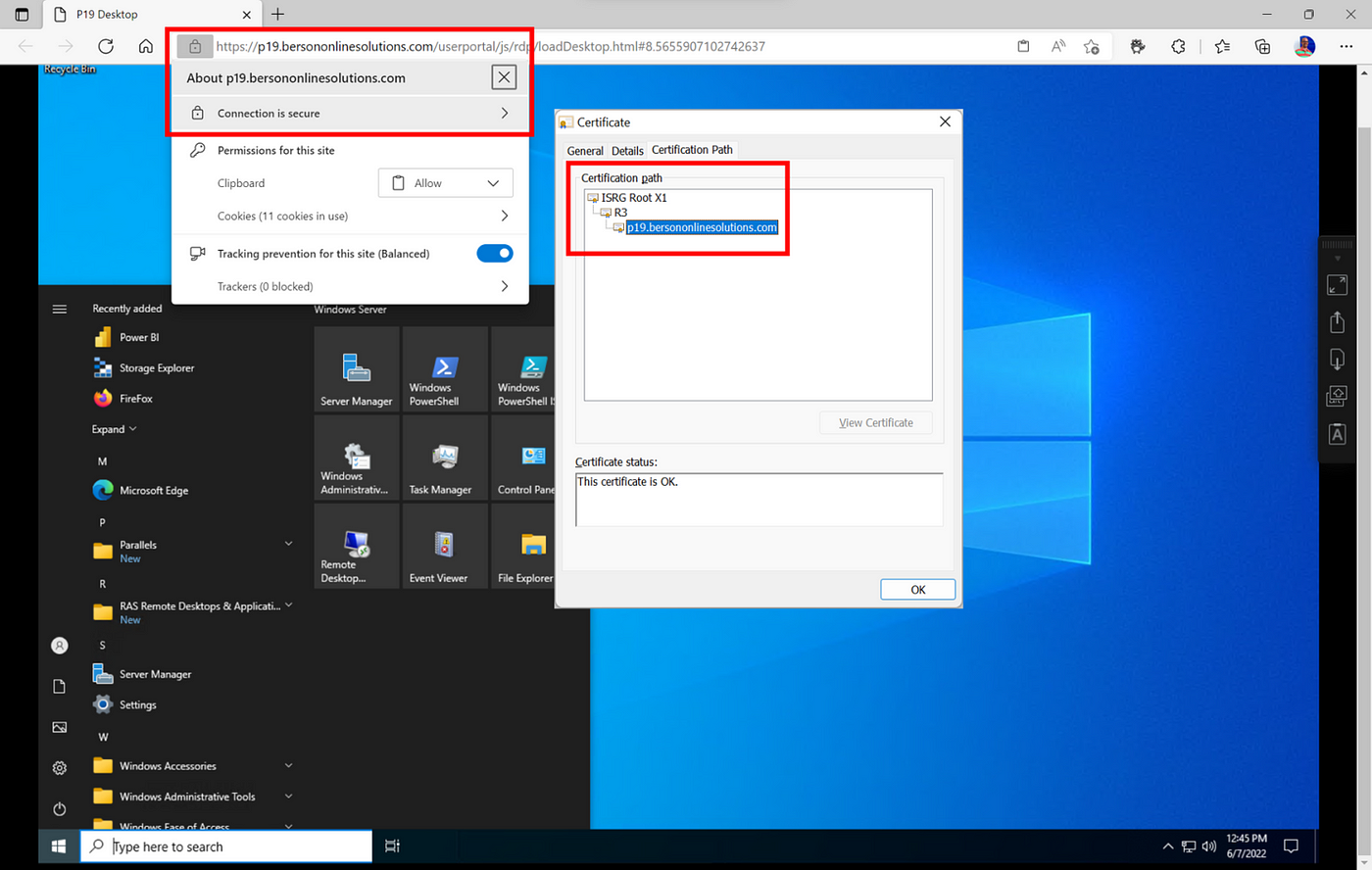Open Task View on remote taskbar
Image resolution: width=1372 pixels, height=870 pixels.
pyautogui.click(x=392, y=846)
